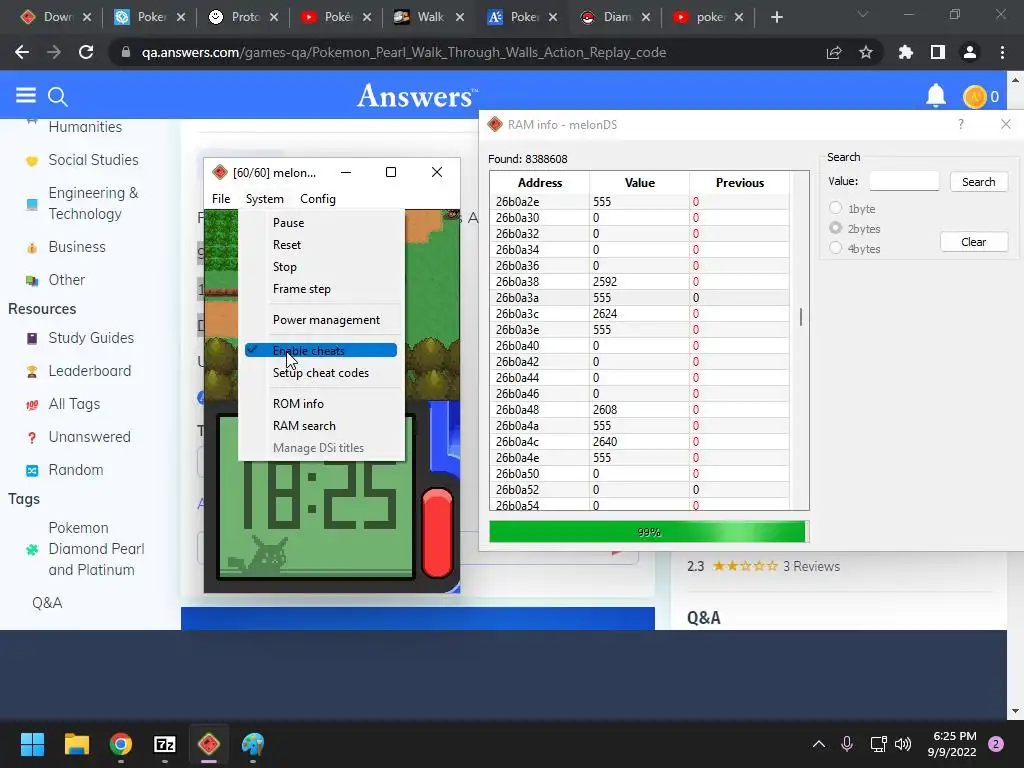Select the row with address 26b0a38

(x=639, y=281)
